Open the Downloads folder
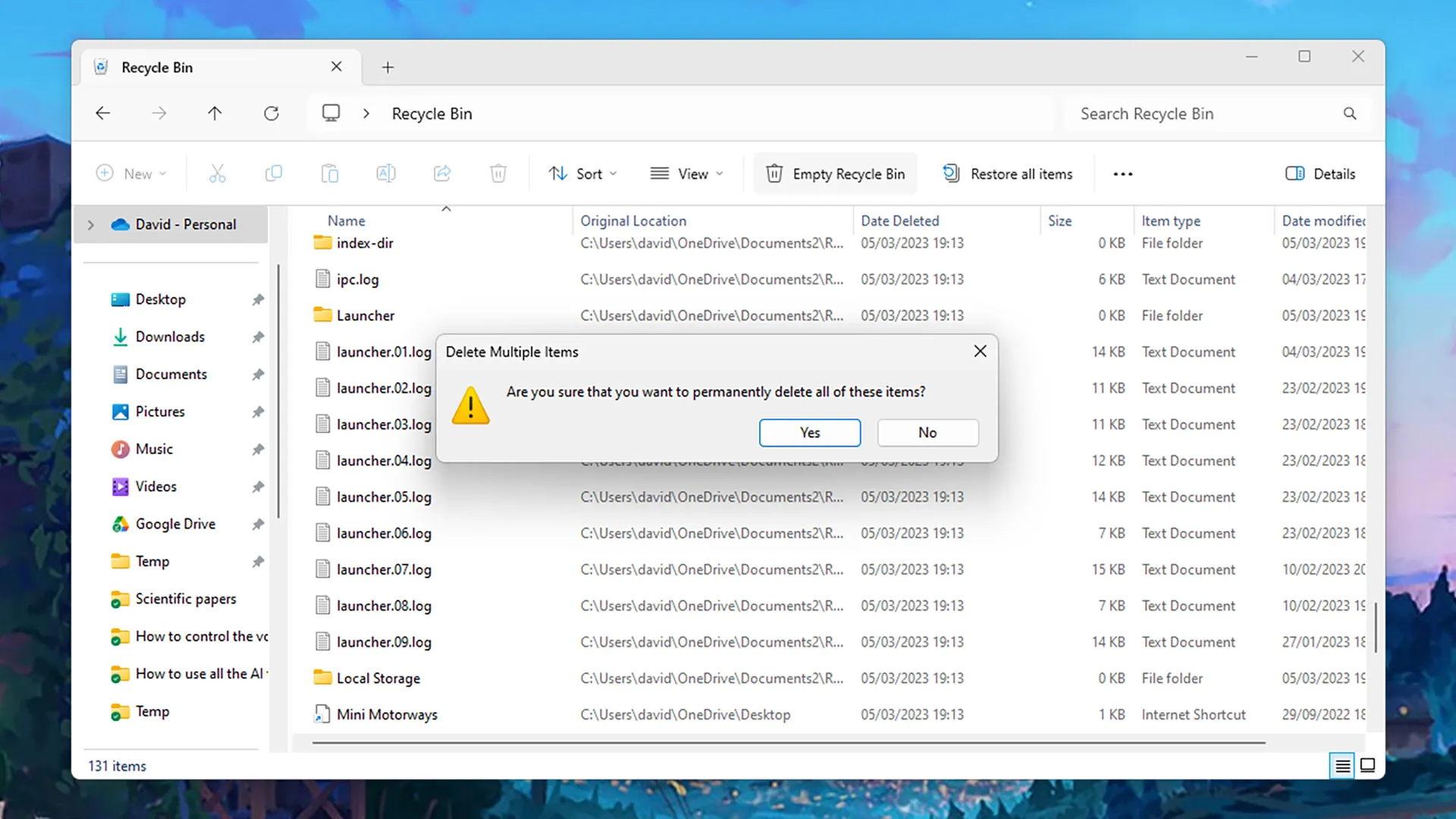Viewport: 1456px width, 819px height. (170, 336)
